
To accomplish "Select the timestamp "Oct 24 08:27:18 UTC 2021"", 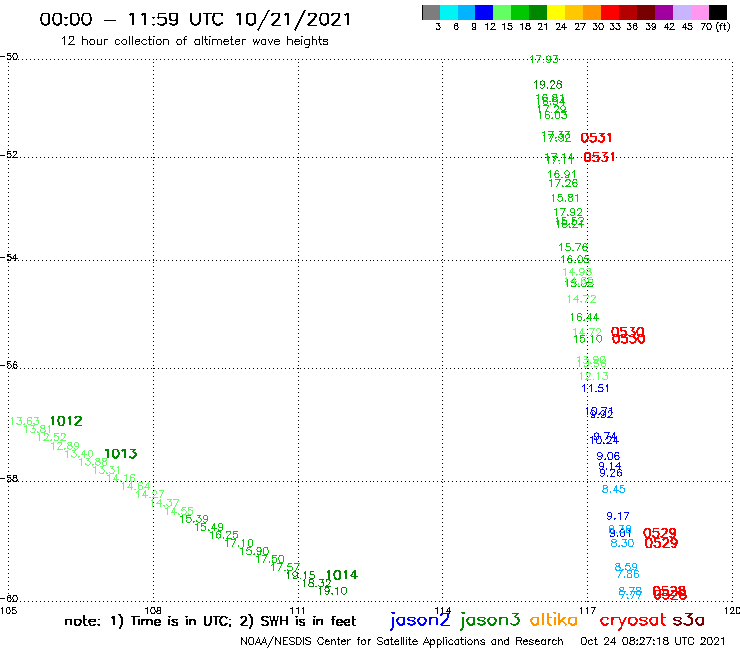I will click(653, 641).
